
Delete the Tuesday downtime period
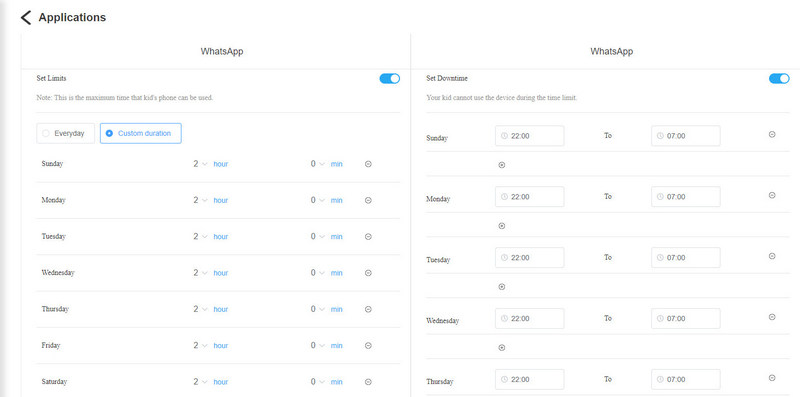[x=772, y=256]
